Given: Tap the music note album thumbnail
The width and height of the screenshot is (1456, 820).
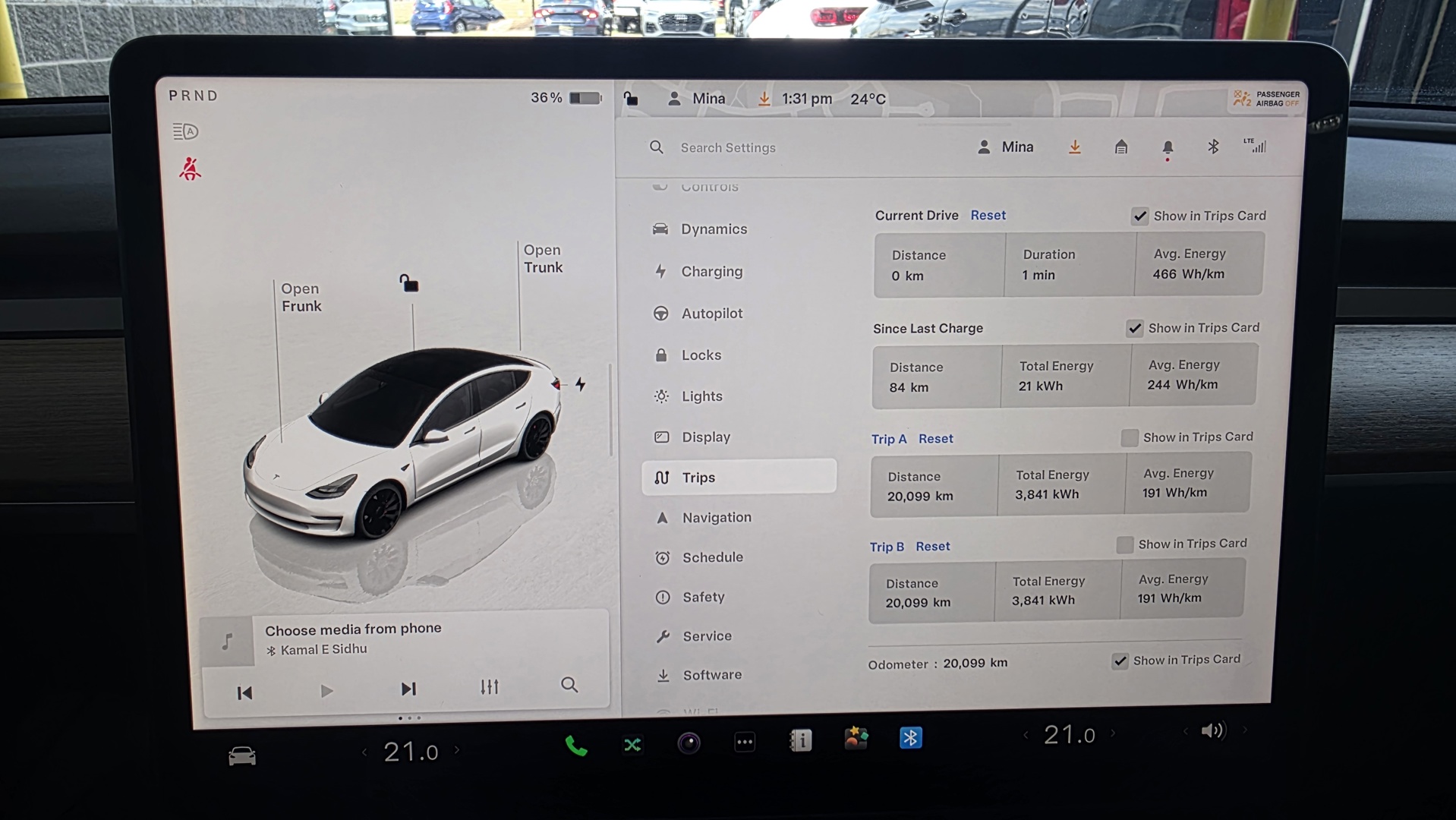Looking at the screenshot, I should [227, 642].
